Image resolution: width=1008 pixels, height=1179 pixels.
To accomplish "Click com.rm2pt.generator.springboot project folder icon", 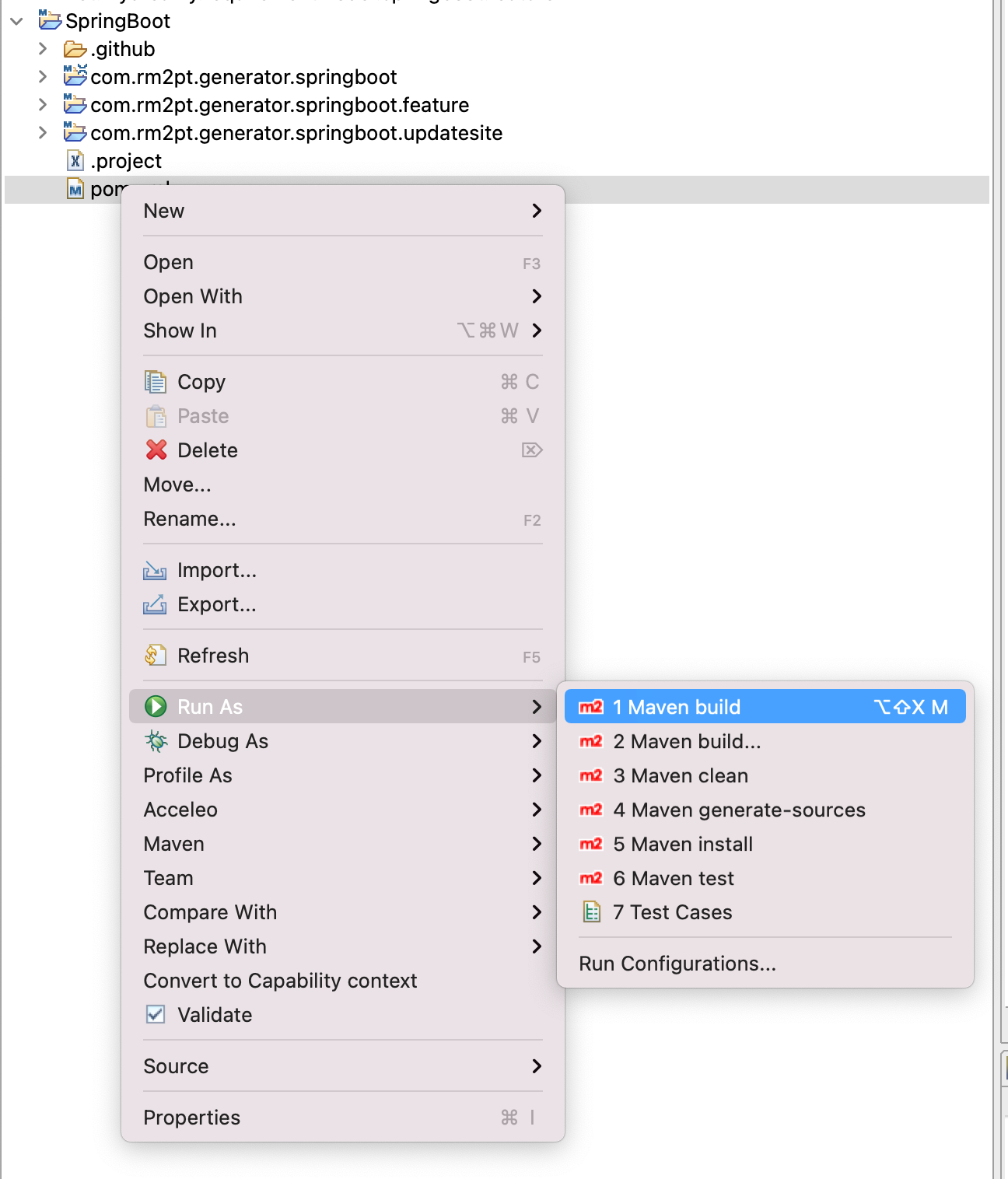I will click(75, 75).
